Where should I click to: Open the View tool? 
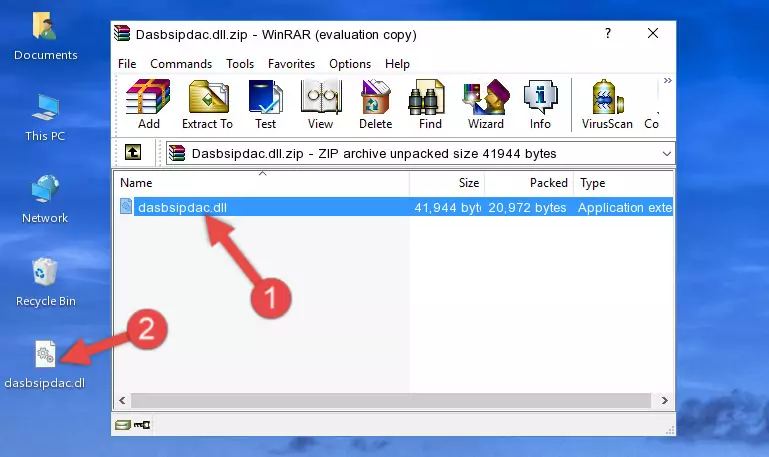pyautogui.click(x=320, y=104)
